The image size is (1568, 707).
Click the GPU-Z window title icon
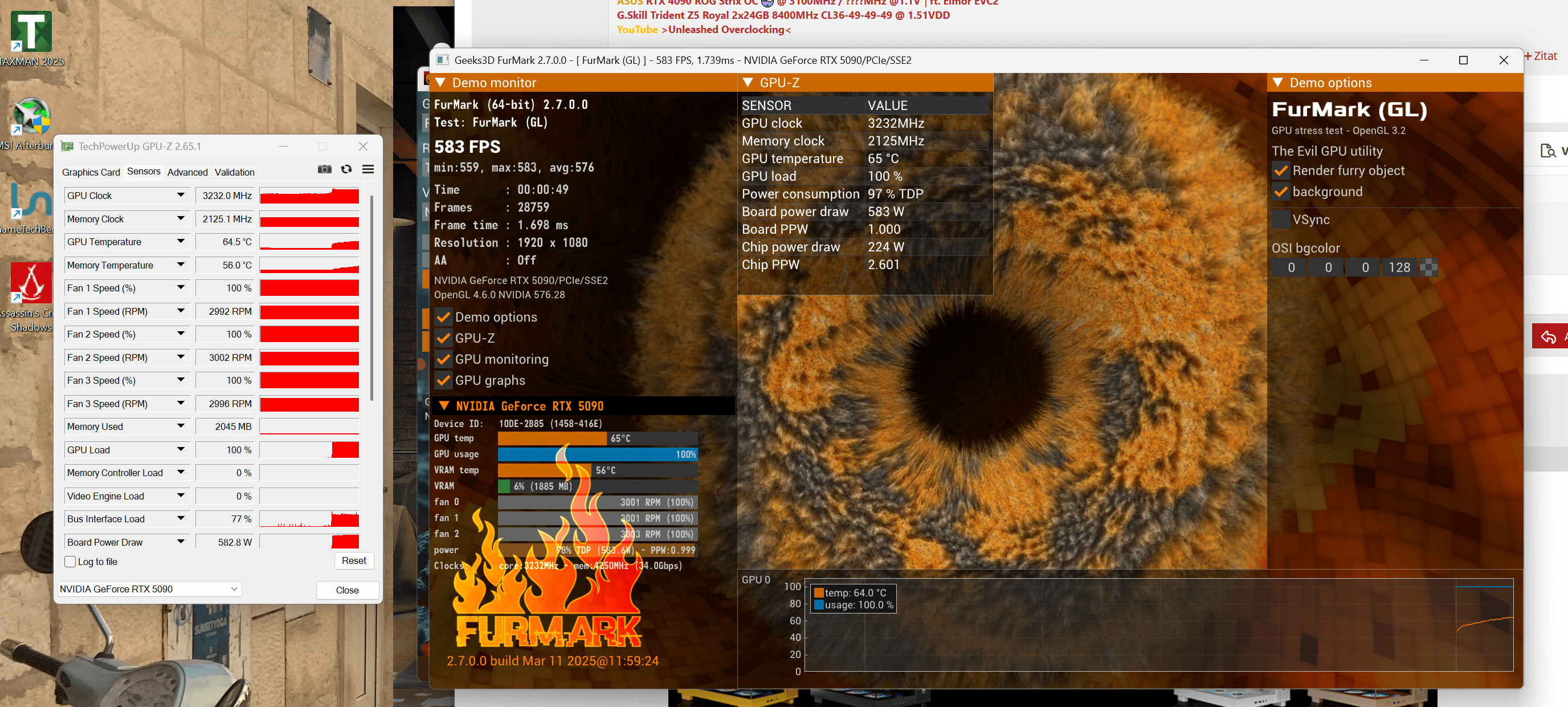pyautogui.click(x=68, y=146)
